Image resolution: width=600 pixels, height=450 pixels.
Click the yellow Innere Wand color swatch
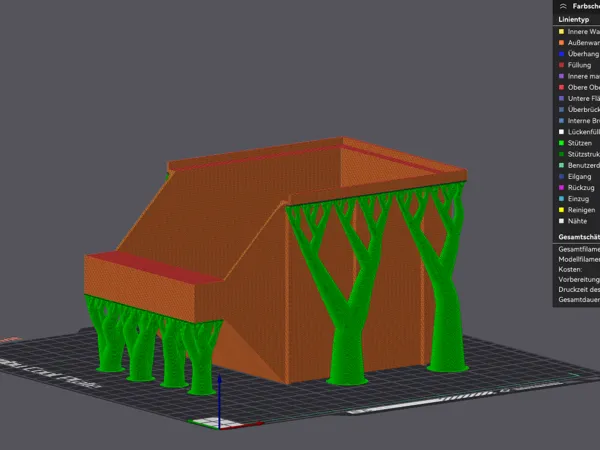(x=561, y=31)
